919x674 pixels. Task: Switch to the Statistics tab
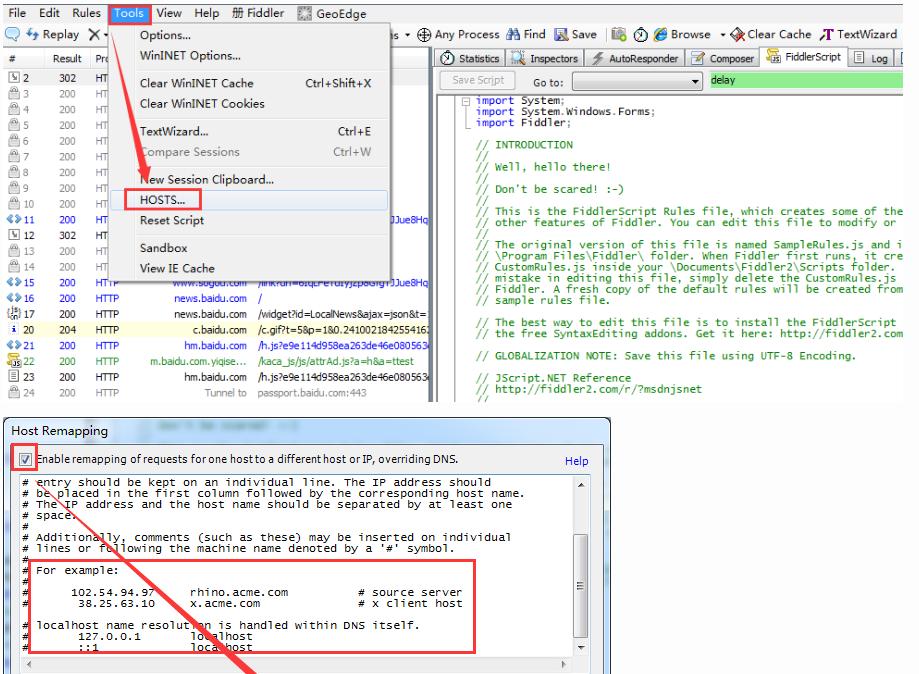470,58
